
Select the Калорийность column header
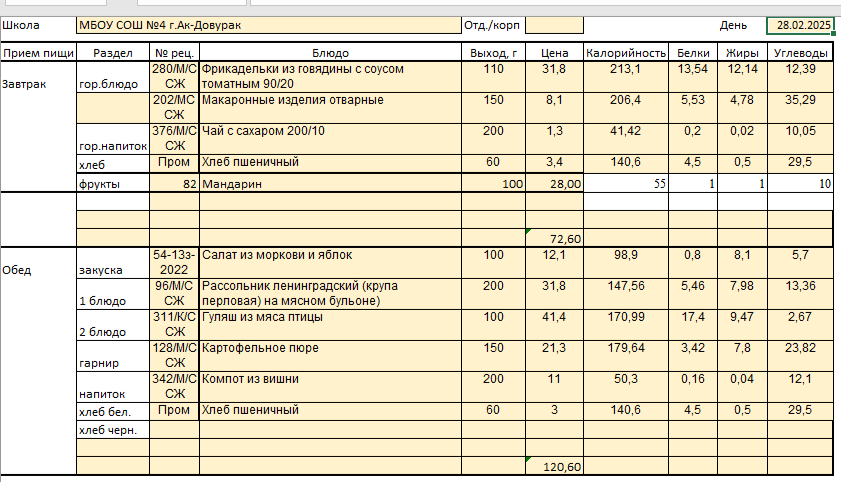click(625, 52)
